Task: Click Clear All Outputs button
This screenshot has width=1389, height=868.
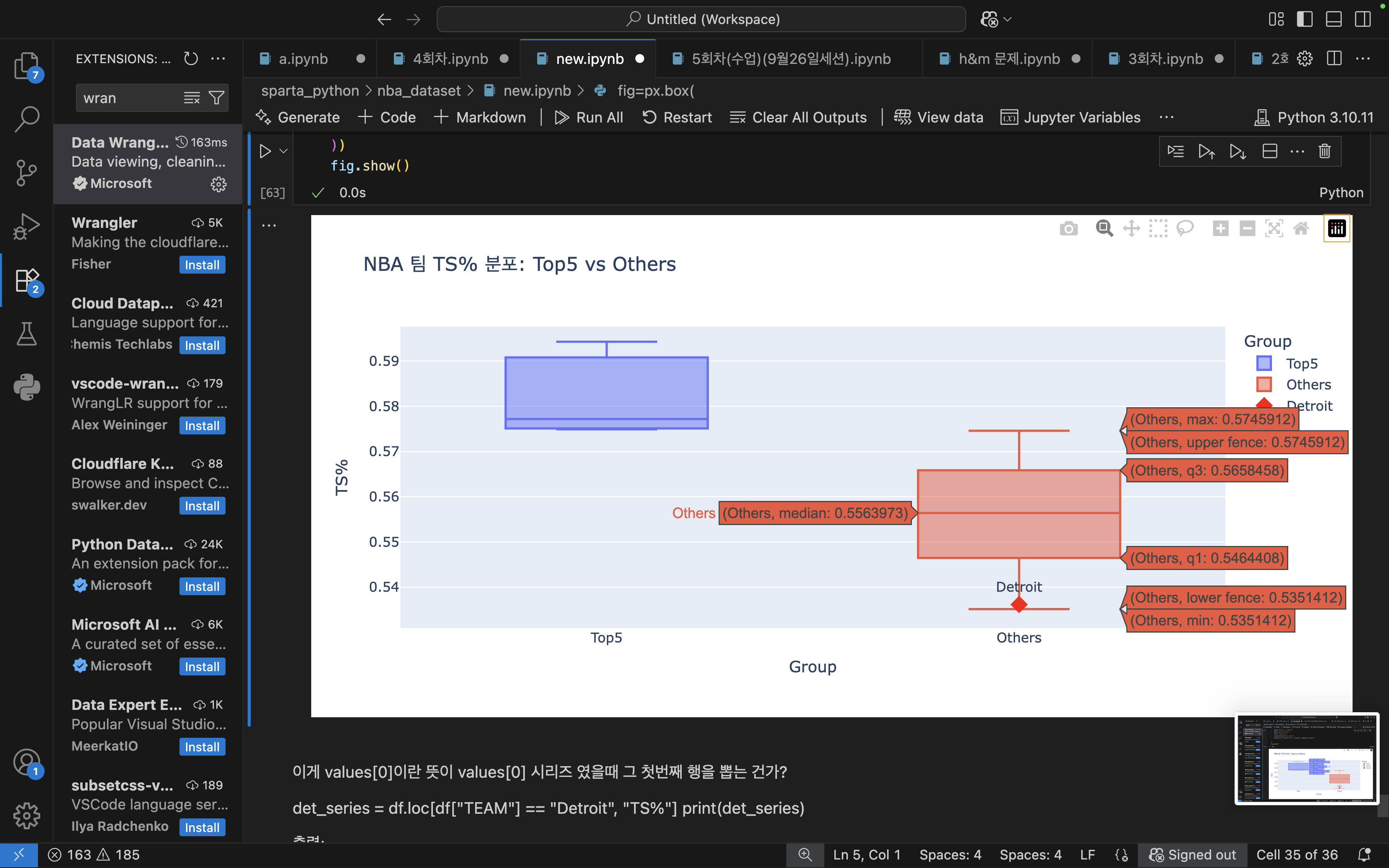Action: coord(798,117)
